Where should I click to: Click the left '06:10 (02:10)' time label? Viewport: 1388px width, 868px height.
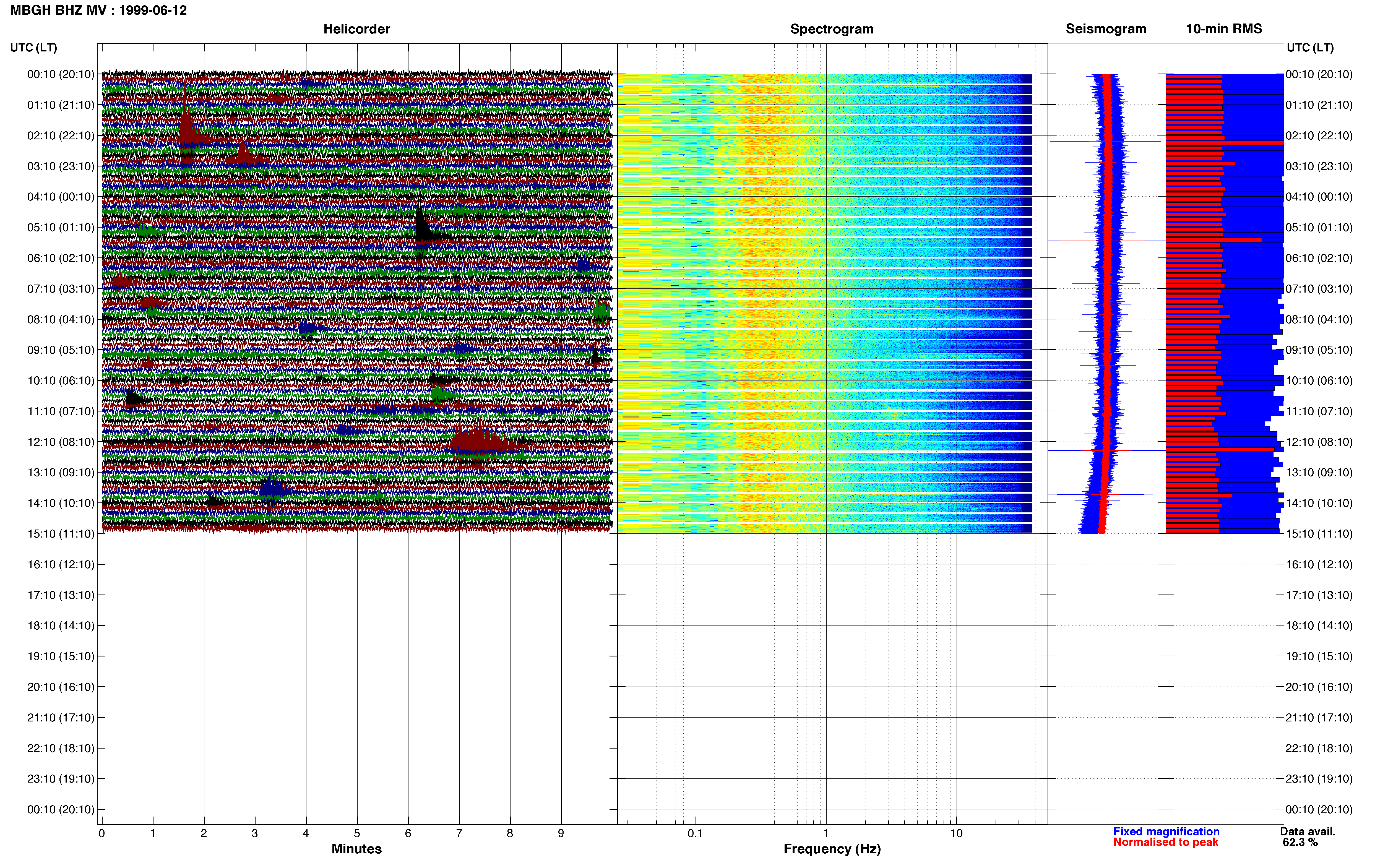[x=61, y=258]
